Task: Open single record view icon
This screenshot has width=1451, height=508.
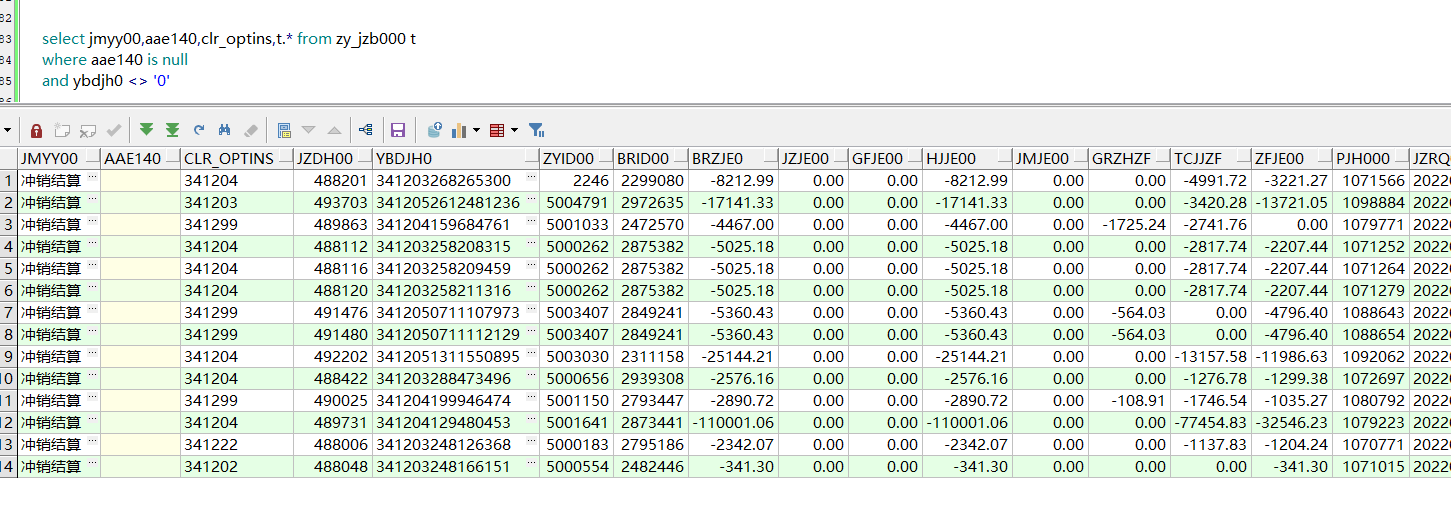Action: point(284,130)
